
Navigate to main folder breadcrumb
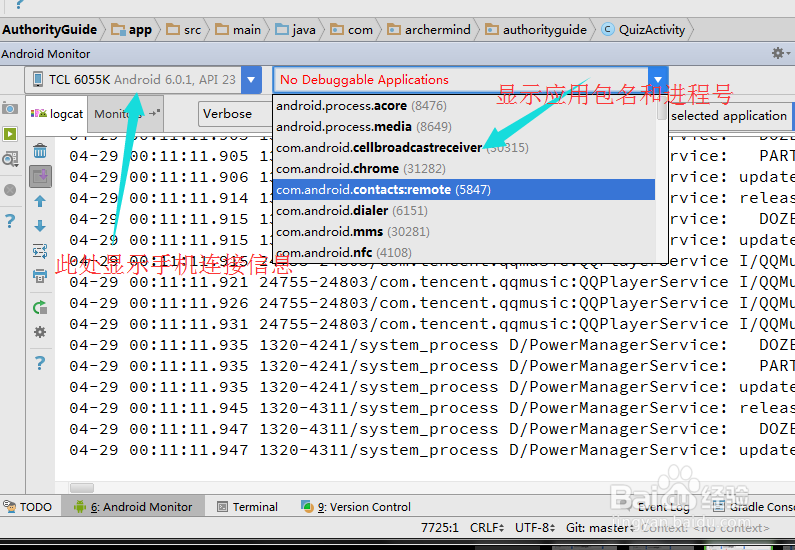238,29
